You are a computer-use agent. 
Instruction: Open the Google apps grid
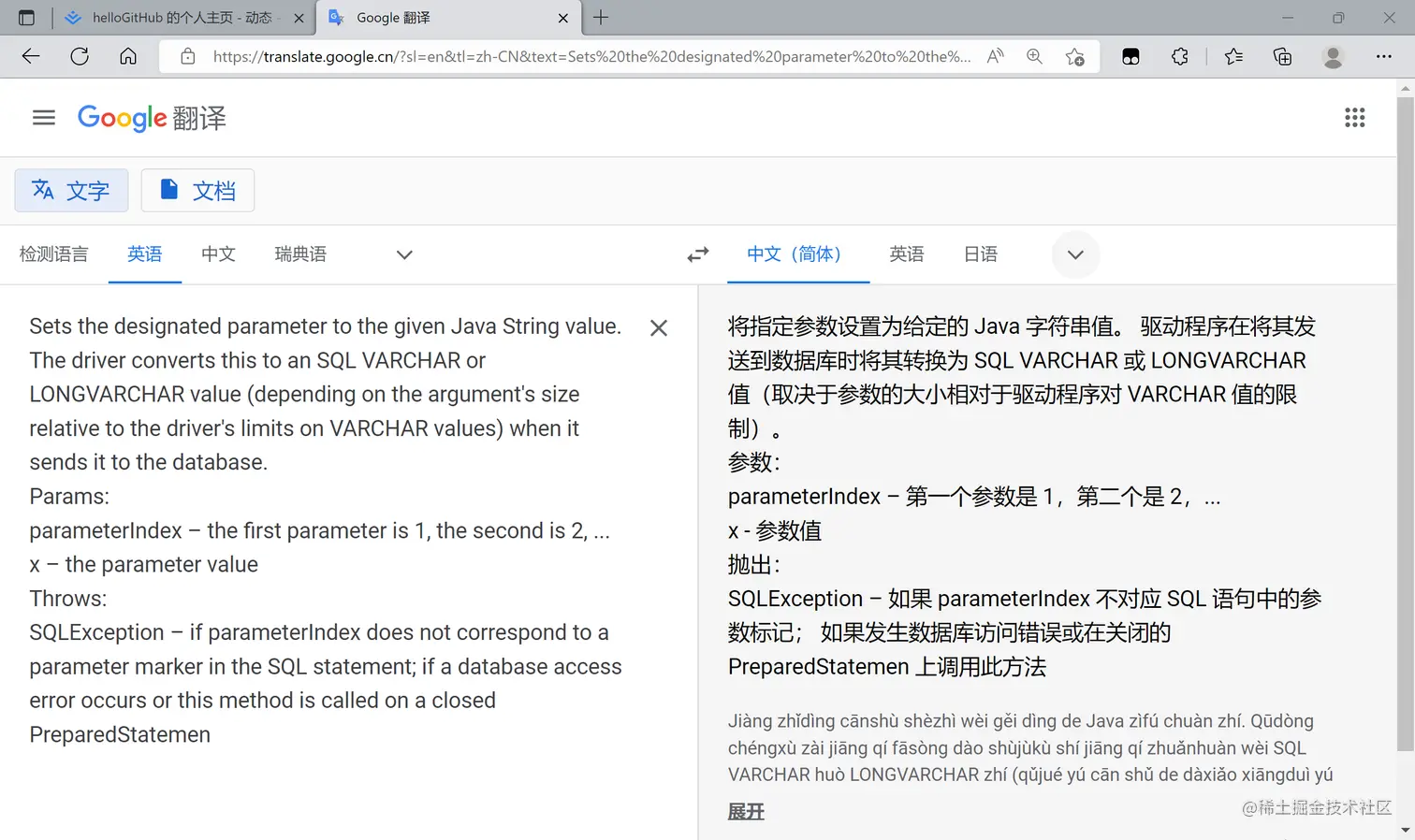coord(1354,117)
